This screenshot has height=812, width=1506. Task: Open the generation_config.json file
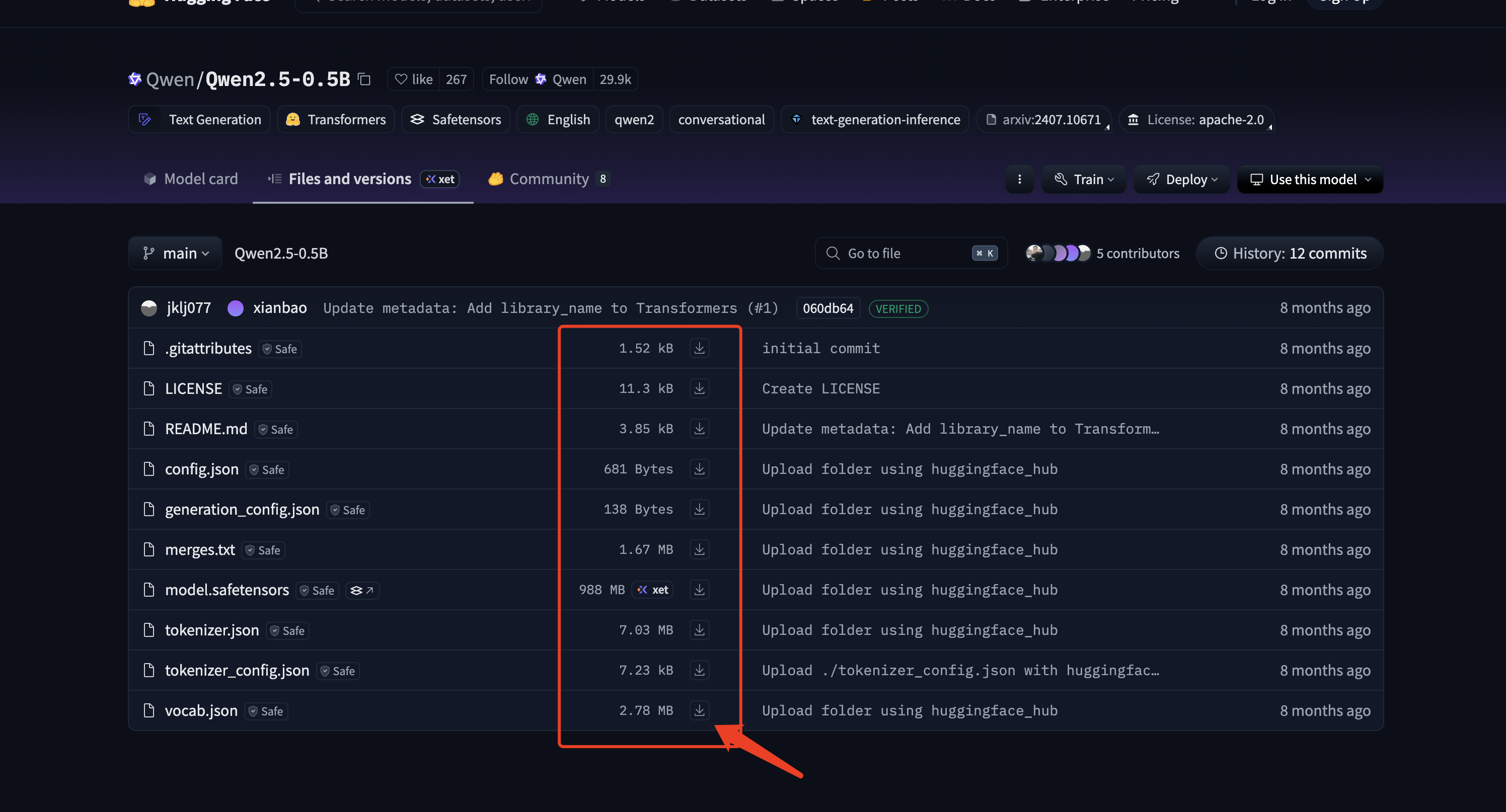click(x=242, y=510)
